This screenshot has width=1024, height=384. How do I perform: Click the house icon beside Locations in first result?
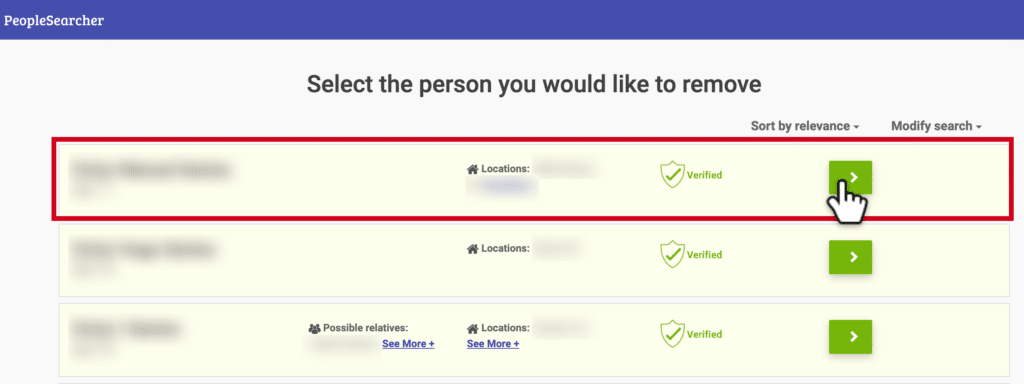tap(473, 169)
